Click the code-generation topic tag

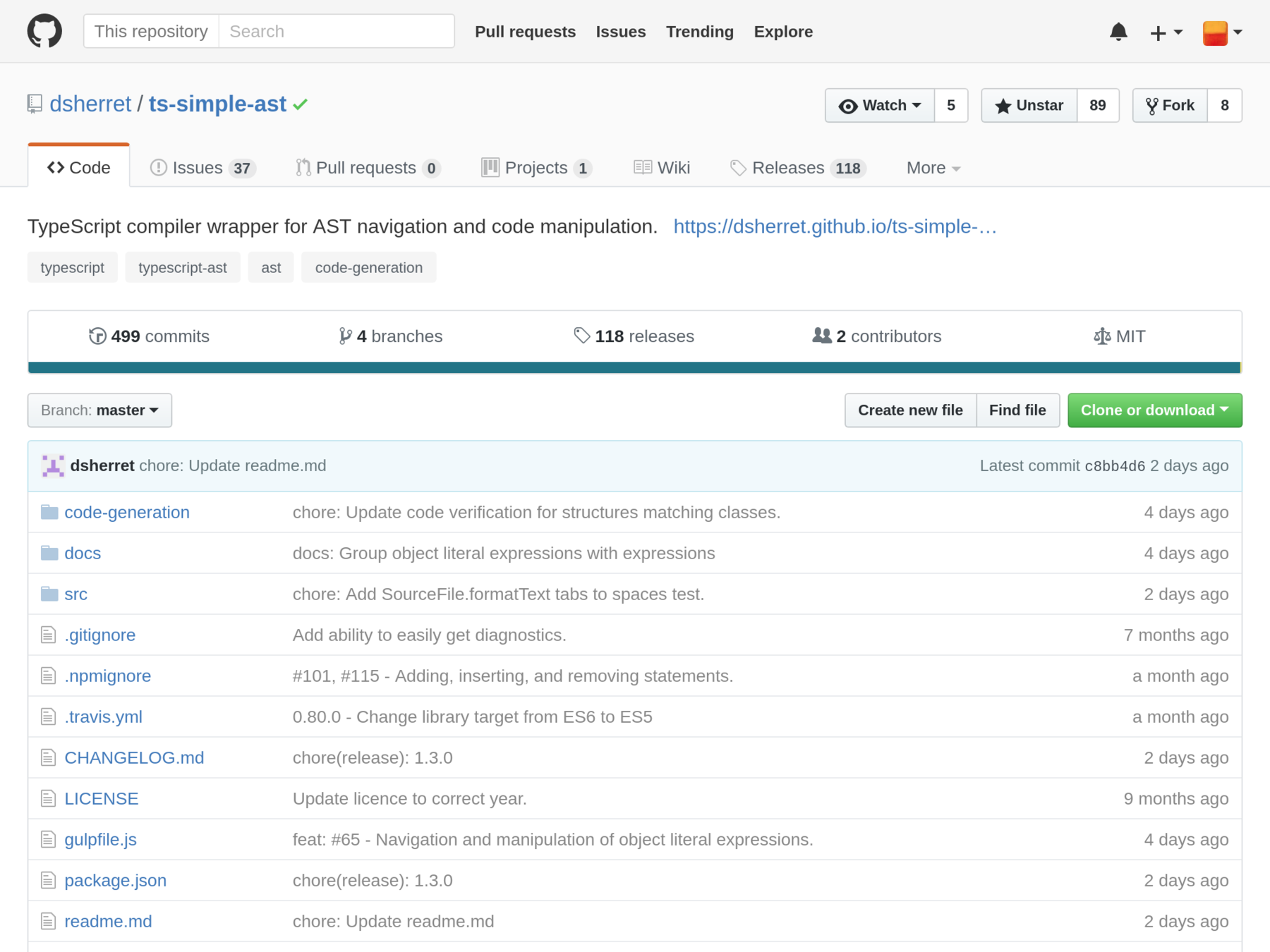tap(369, 267)
